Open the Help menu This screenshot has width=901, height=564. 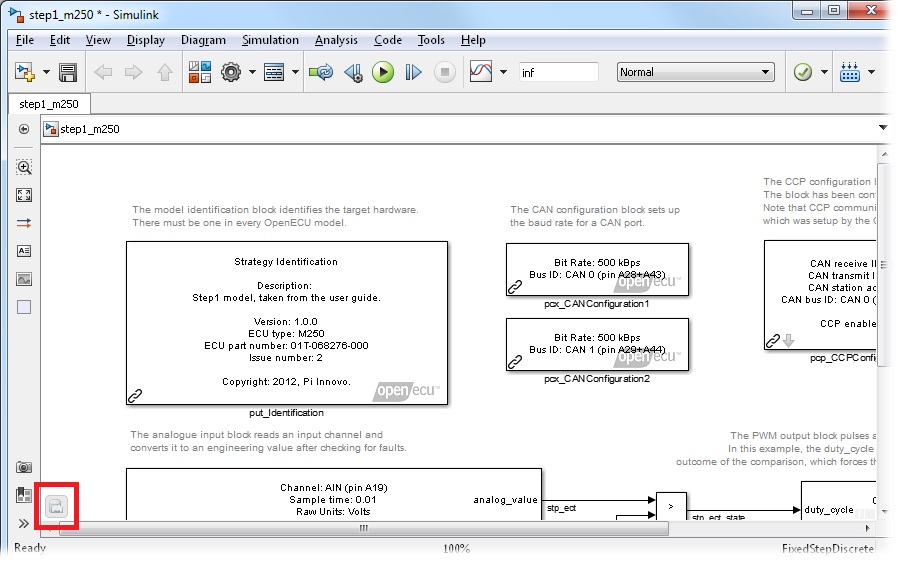[x=473, y=40]
